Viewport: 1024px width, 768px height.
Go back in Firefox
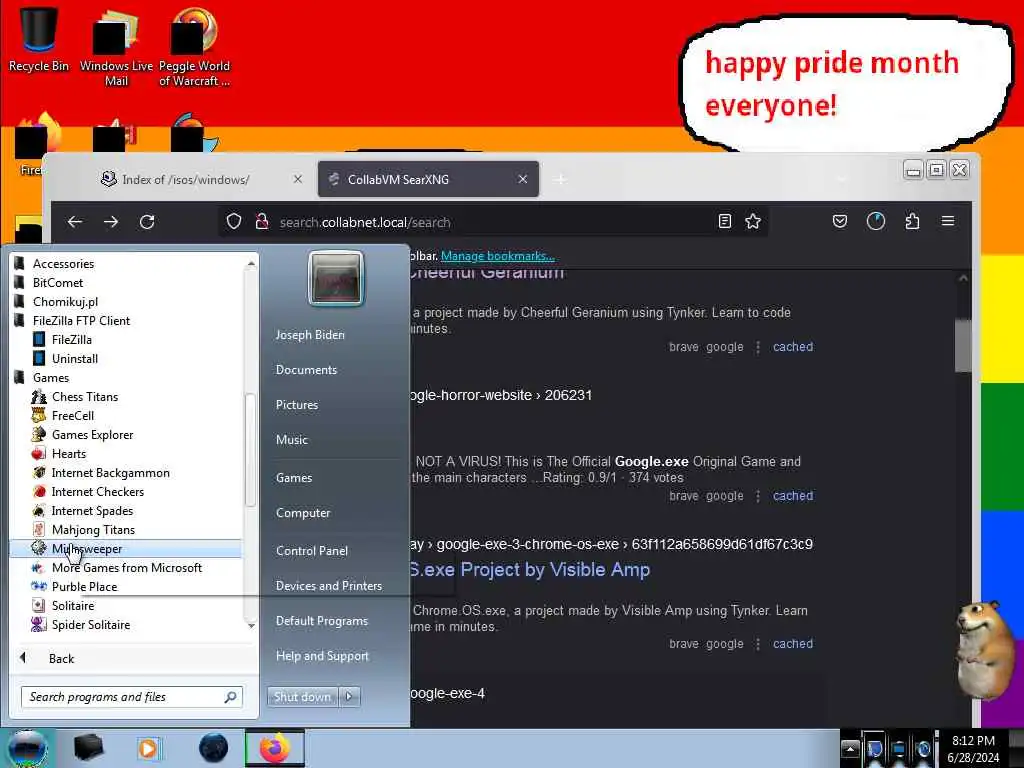75,222
